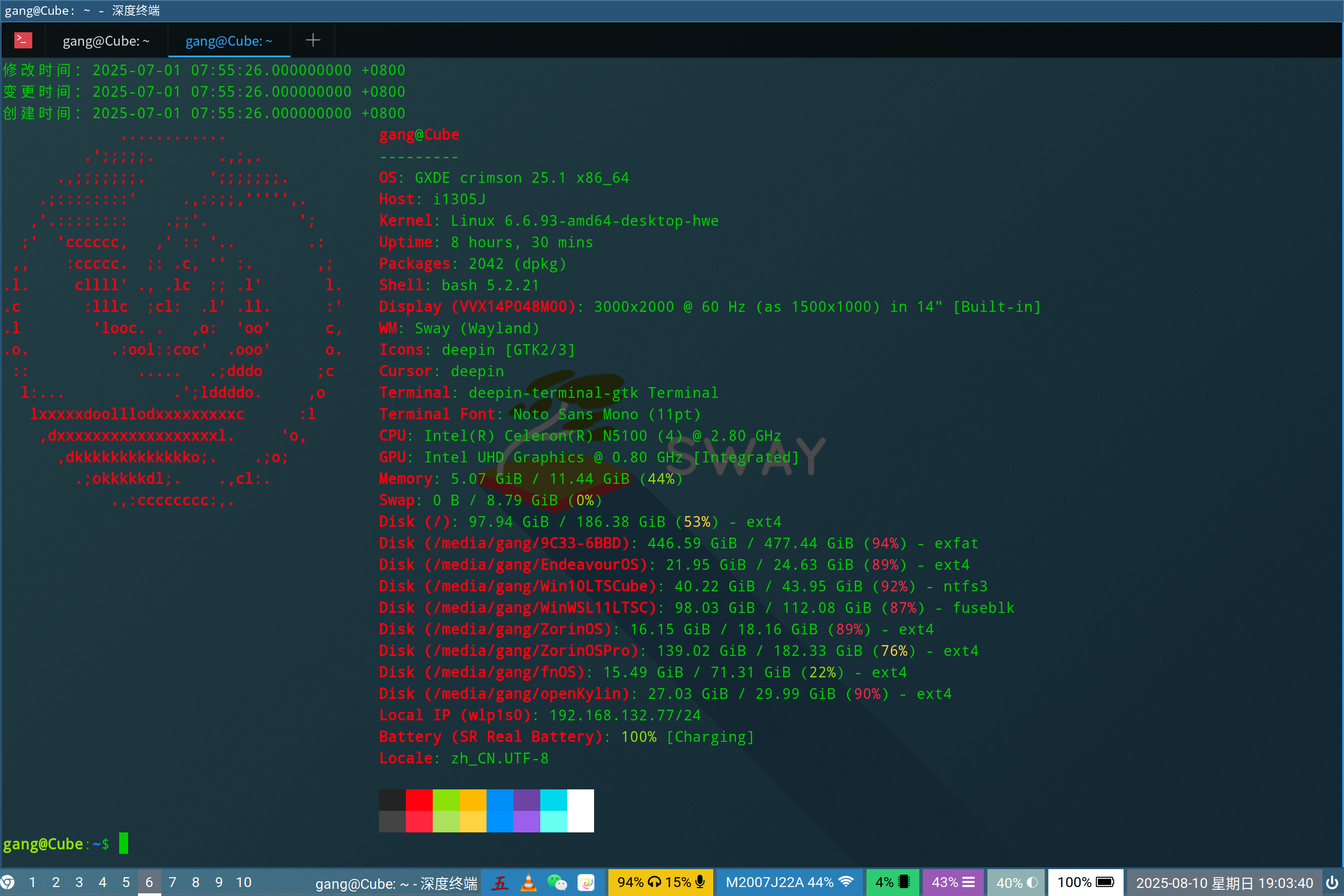Switch to workspace 10
Viewport: 1344px width, 896px height.
[x=244, y=882]
